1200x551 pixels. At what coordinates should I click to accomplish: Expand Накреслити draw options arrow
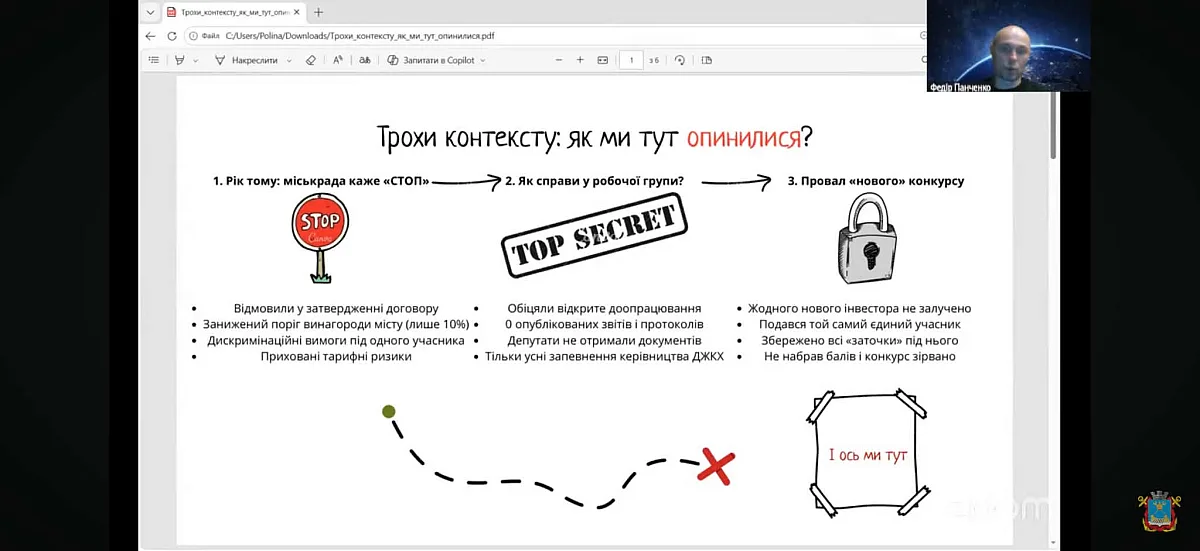pyautogui.click(x=290, y=60)
